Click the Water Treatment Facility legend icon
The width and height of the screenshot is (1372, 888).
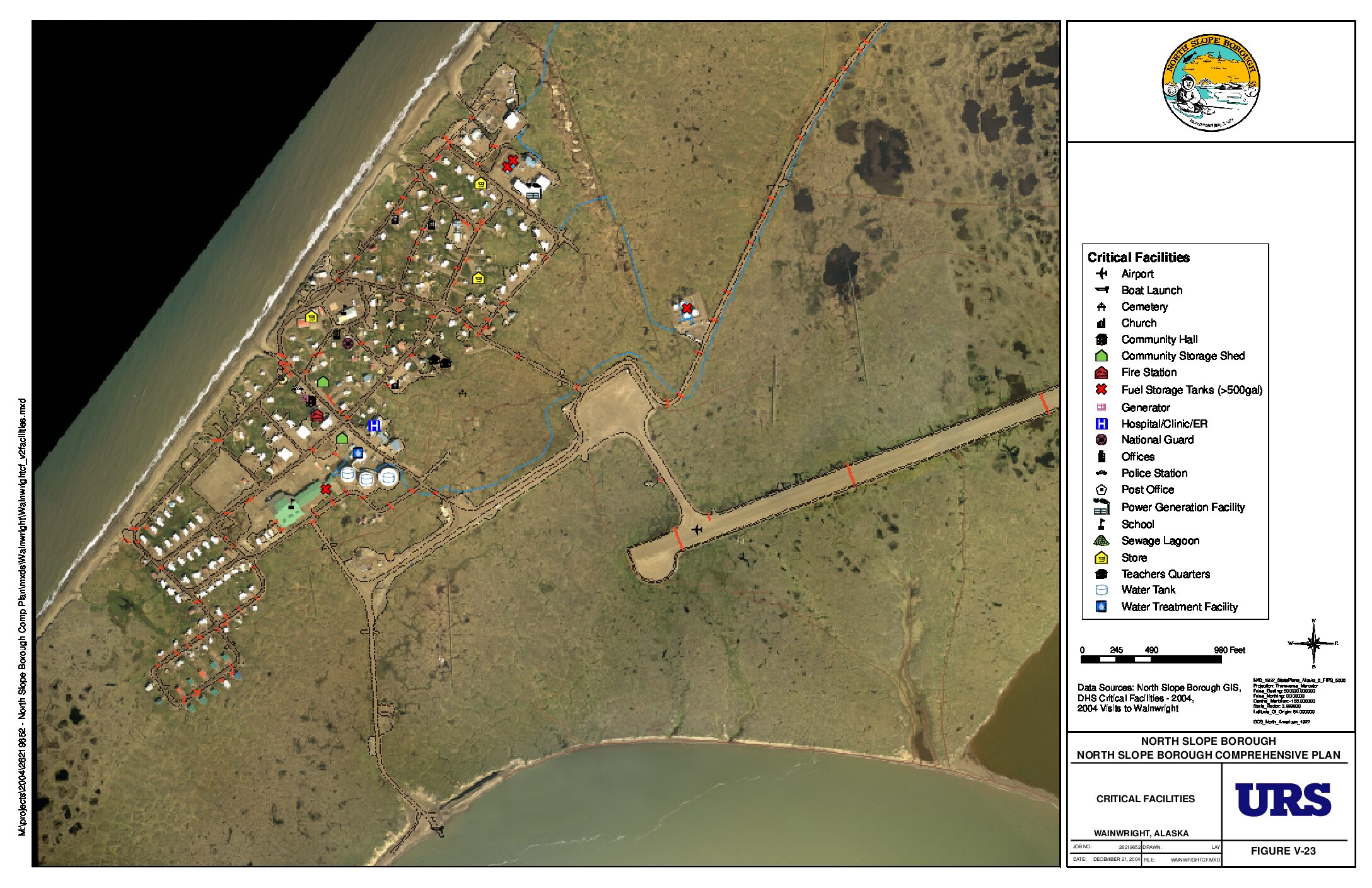pos(1102,607)
